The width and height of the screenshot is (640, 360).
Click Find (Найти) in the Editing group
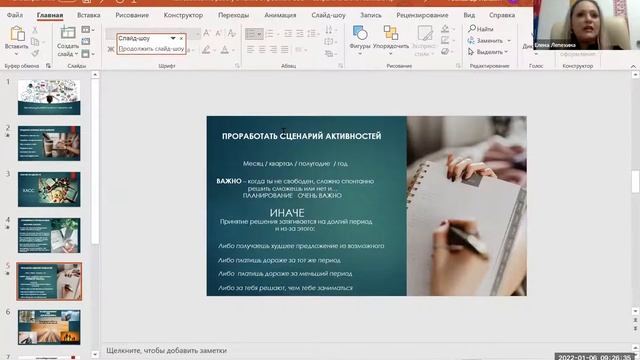click(x=481, y=29)
